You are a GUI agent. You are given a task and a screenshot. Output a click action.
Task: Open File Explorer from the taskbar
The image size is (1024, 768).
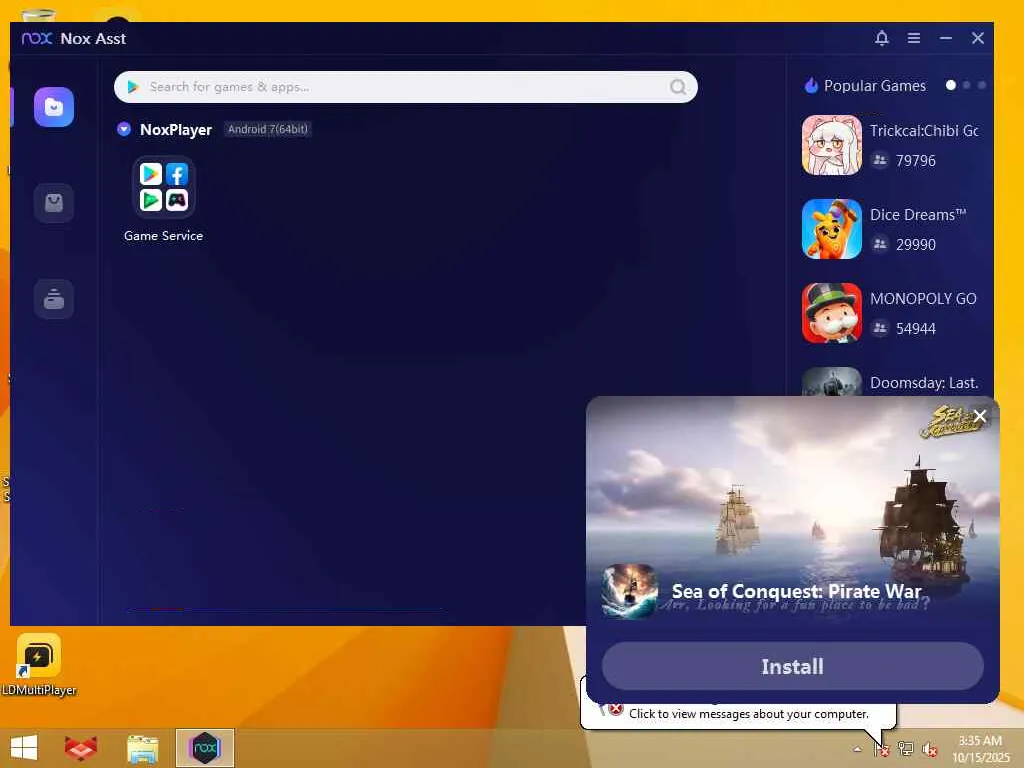click(x=142, y=748)
